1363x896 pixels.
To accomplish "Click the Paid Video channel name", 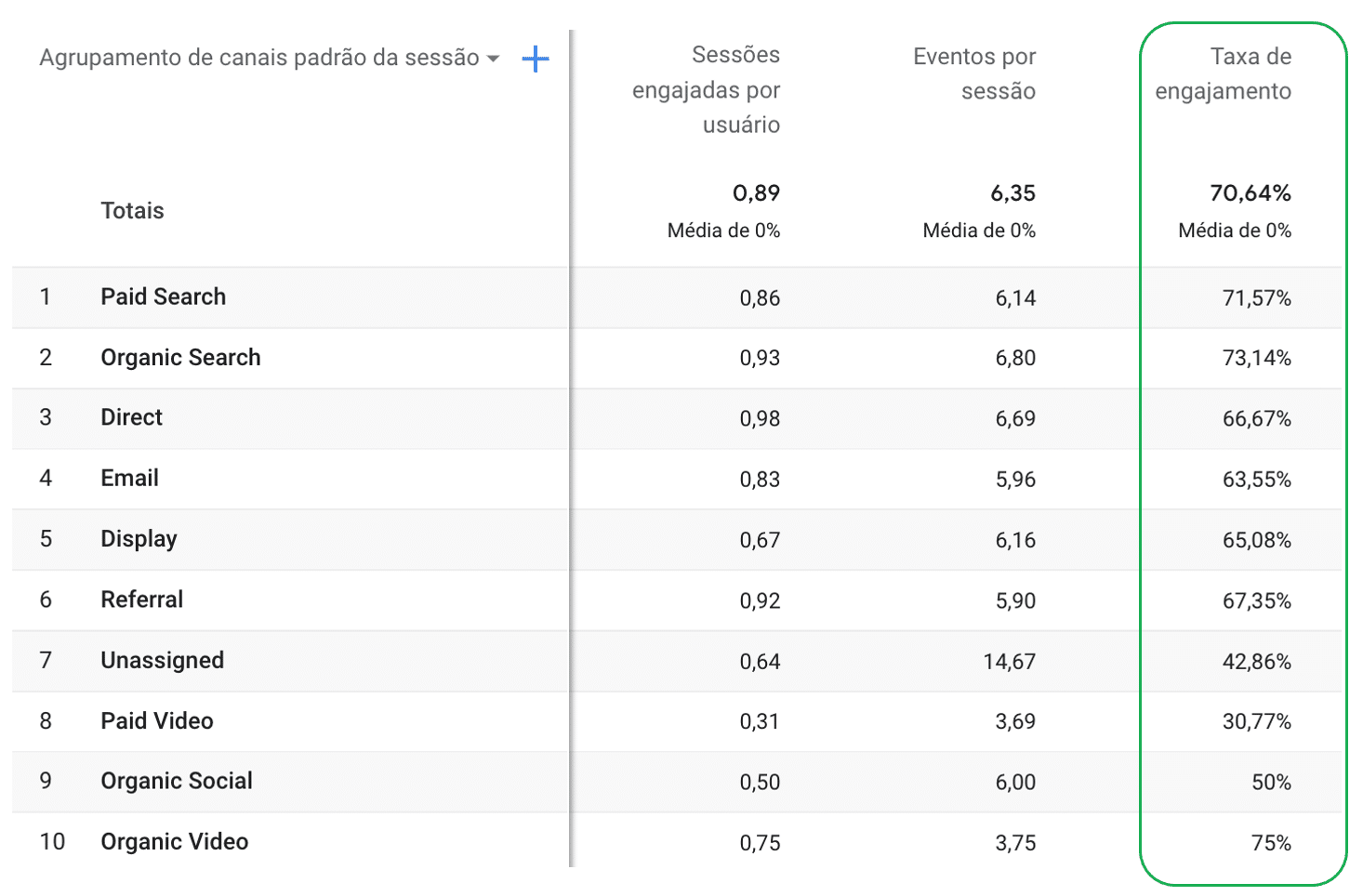I will pyautogui.click(x=157, y=721).
